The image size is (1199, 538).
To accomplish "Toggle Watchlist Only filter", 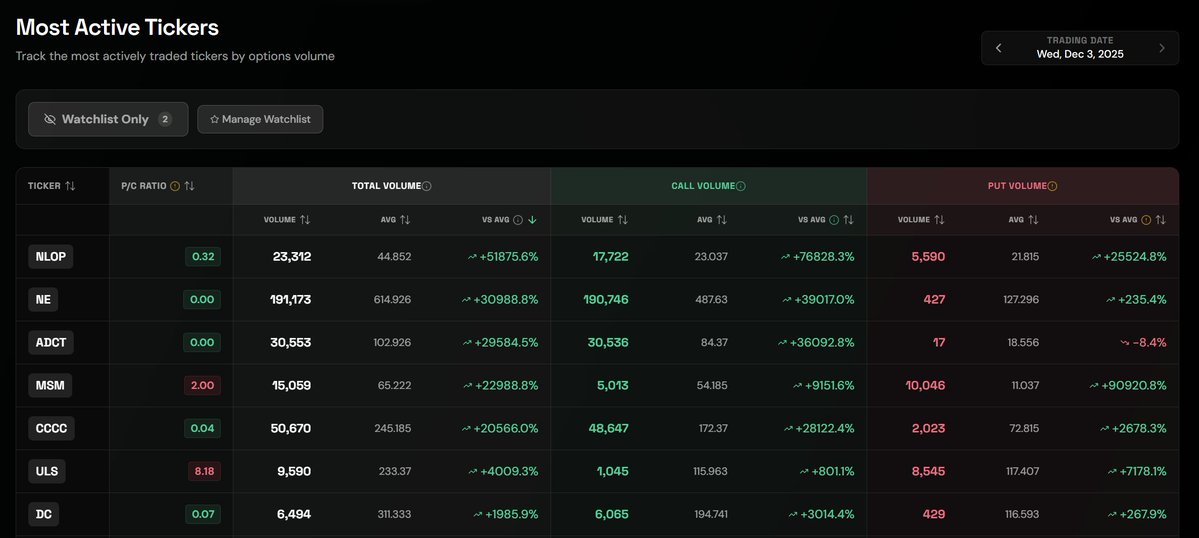I will [108, 119].
